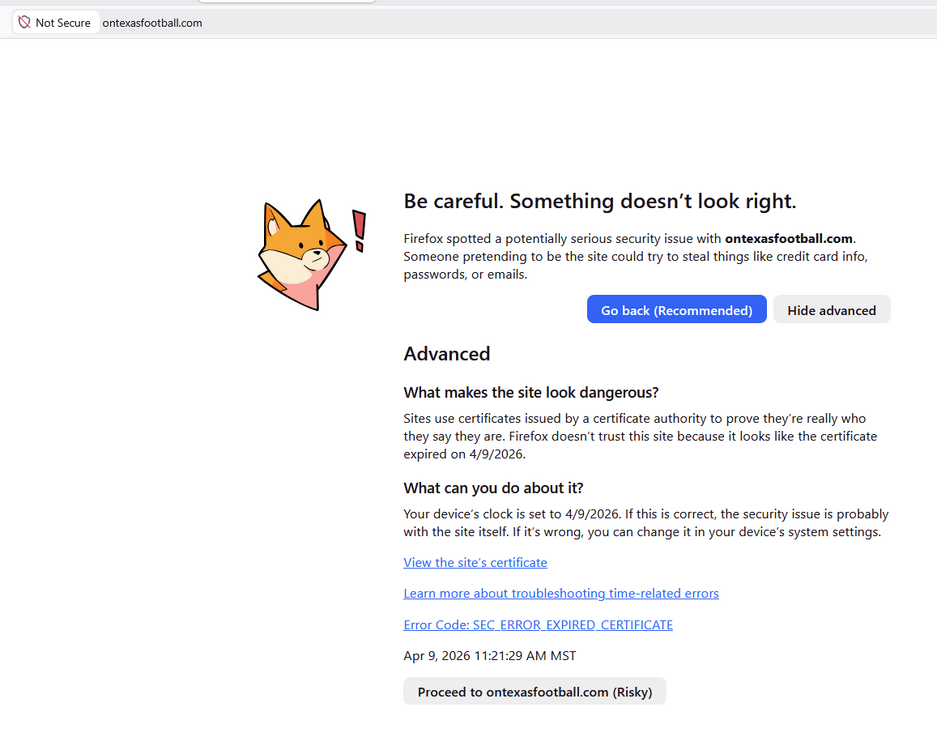The image size is (937, 750).
Task: Follow the troubleshooting time-related errors link
Action: [x=561, y=593]
